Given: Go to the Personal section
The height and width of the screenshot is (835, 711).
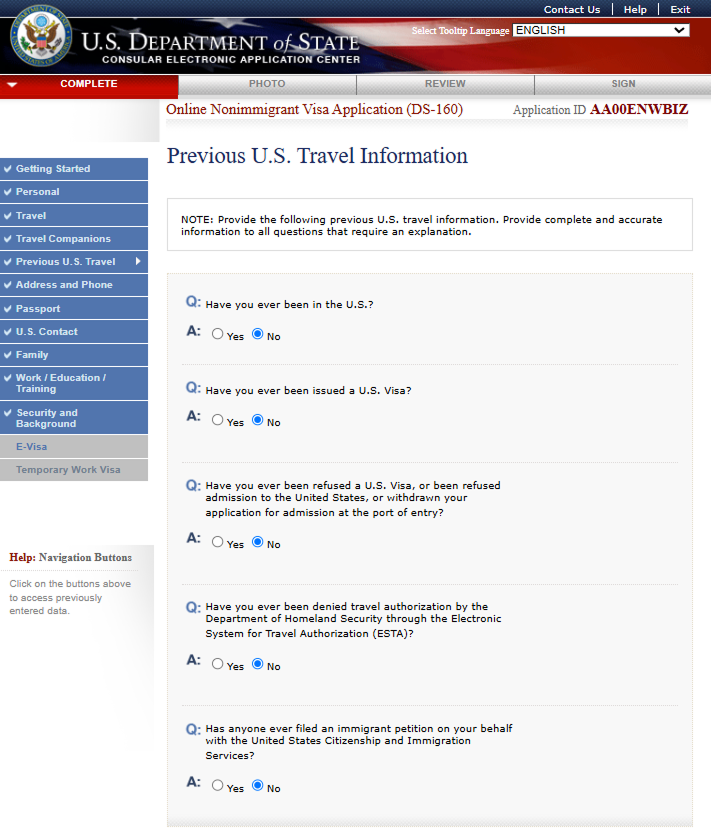Looking at the screenshot, I should click(74, 192).
